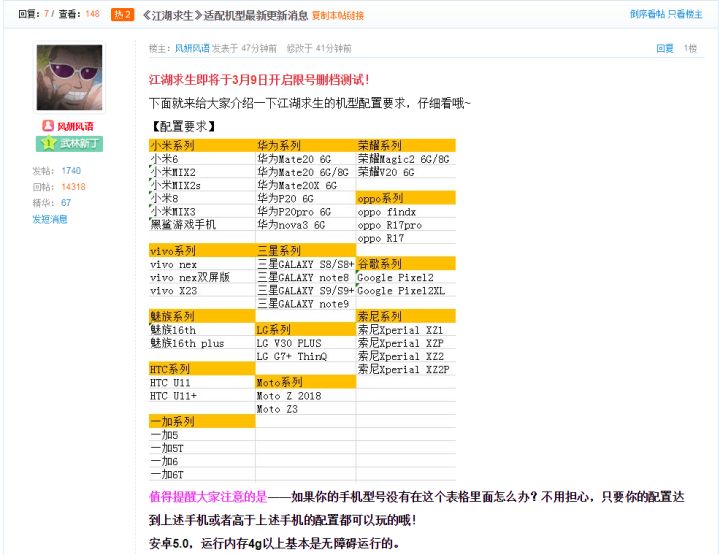This screenshot has width=720, height=555.
Task: Click the vivo nex双屏版 cell
Action: point(202,277)
